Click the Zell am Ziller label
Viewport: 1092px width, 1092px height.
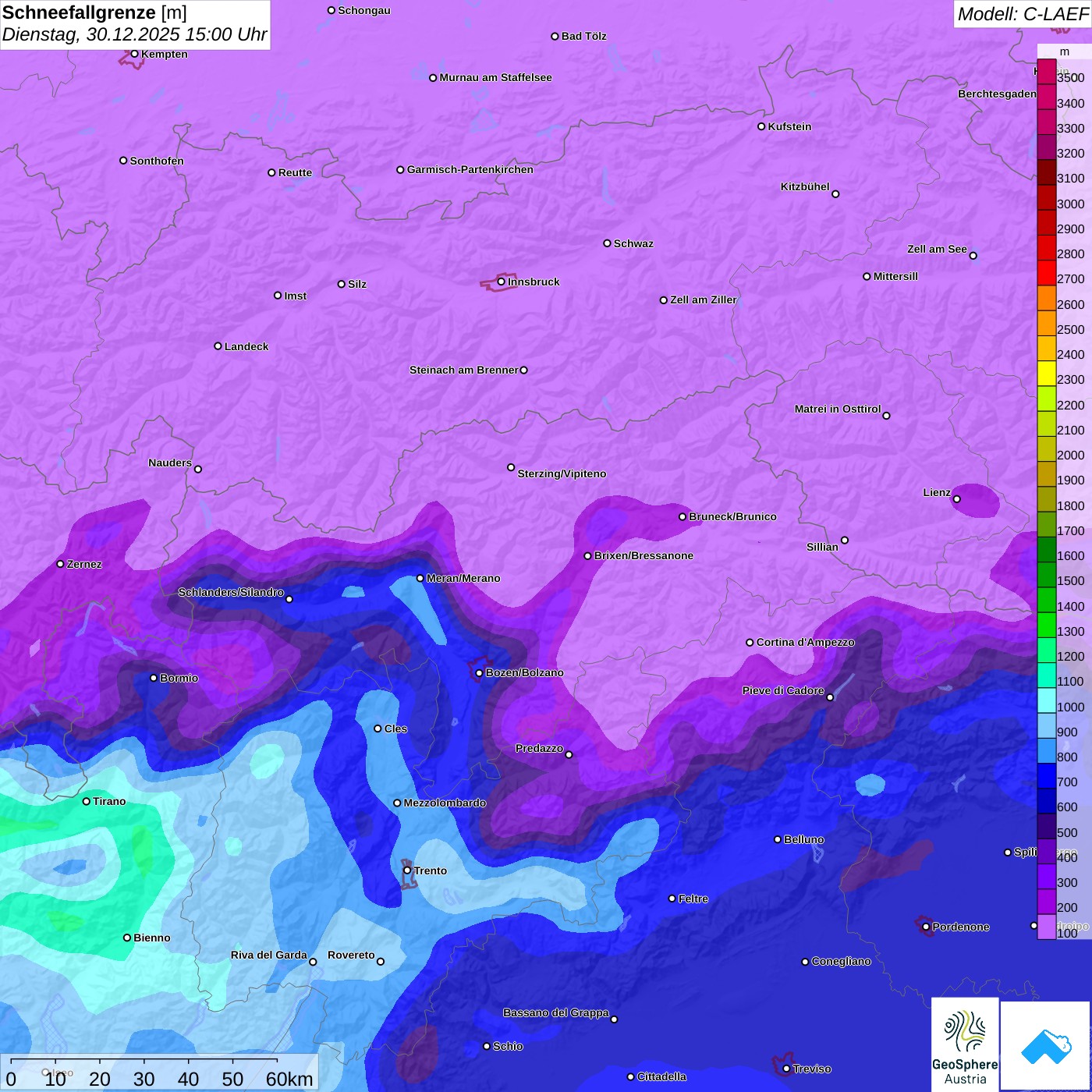pos(704,300)
